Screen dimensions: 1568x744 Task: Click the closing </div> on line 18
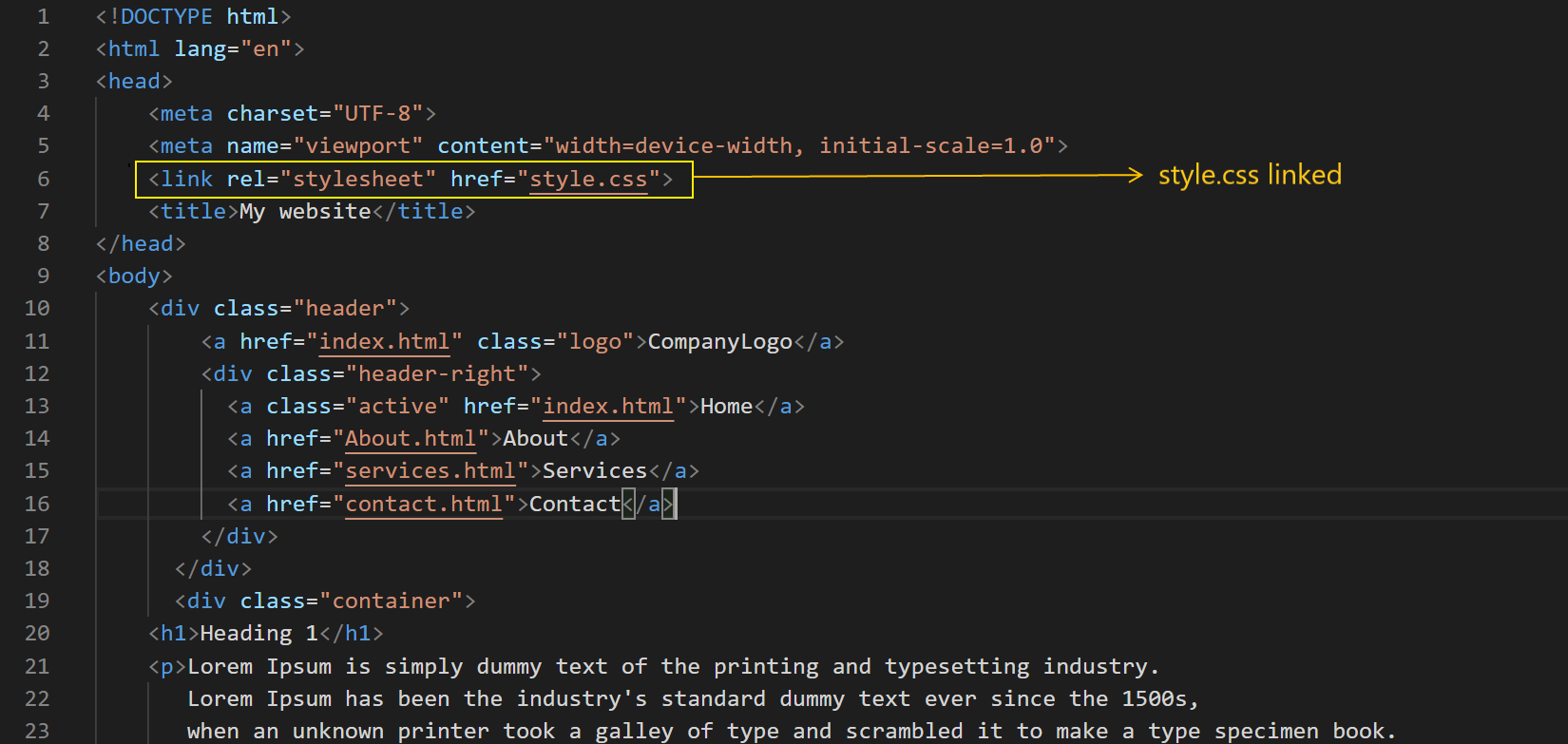214,568
